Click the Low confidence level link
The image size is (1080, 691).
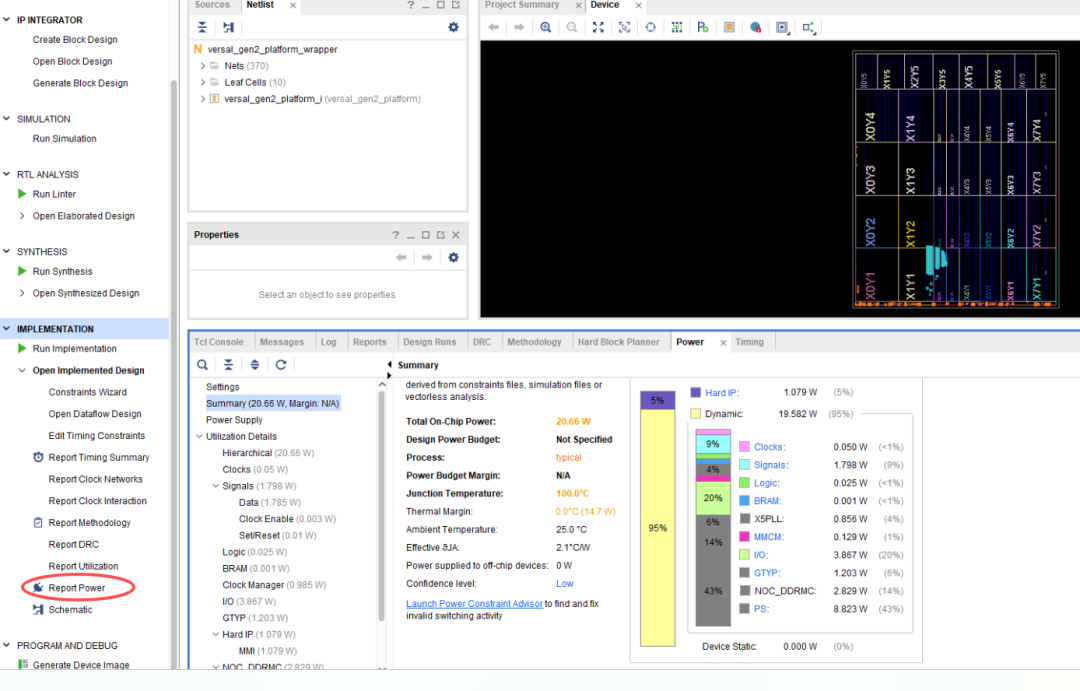click(x=565, y=584)
